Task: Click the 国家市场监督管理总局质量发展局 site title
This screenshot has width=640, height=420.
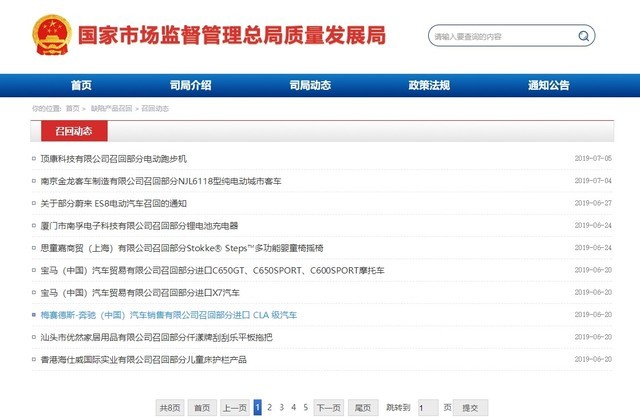Action: (x=232, y=36)
